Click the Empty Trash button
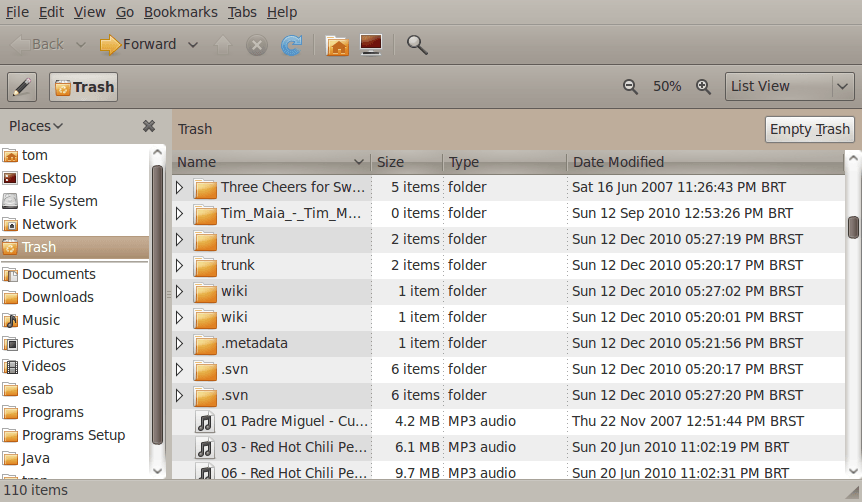Screen dimensions: 862x502 810,129
